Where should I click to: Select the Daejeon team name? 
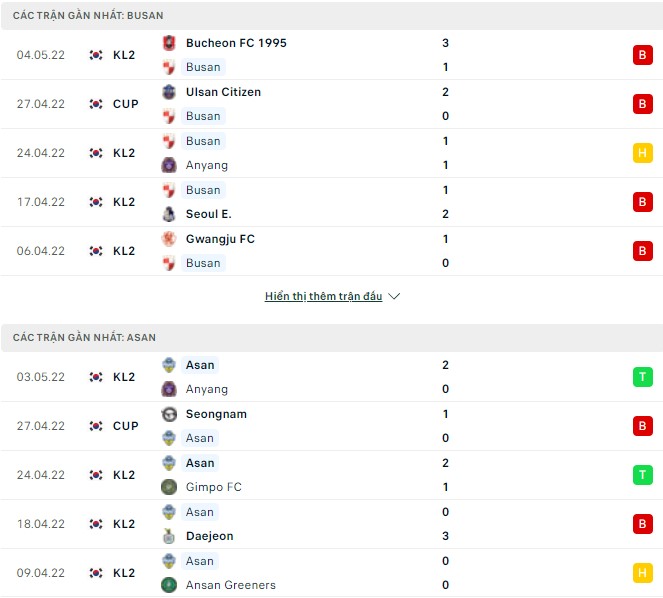click(x=209, y=536)
